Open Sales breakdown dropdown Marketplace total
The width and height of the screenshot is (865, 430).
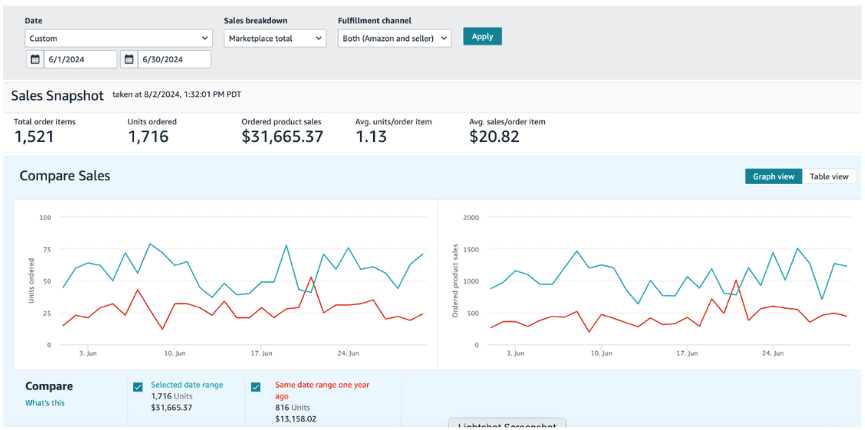pos(275,38)
